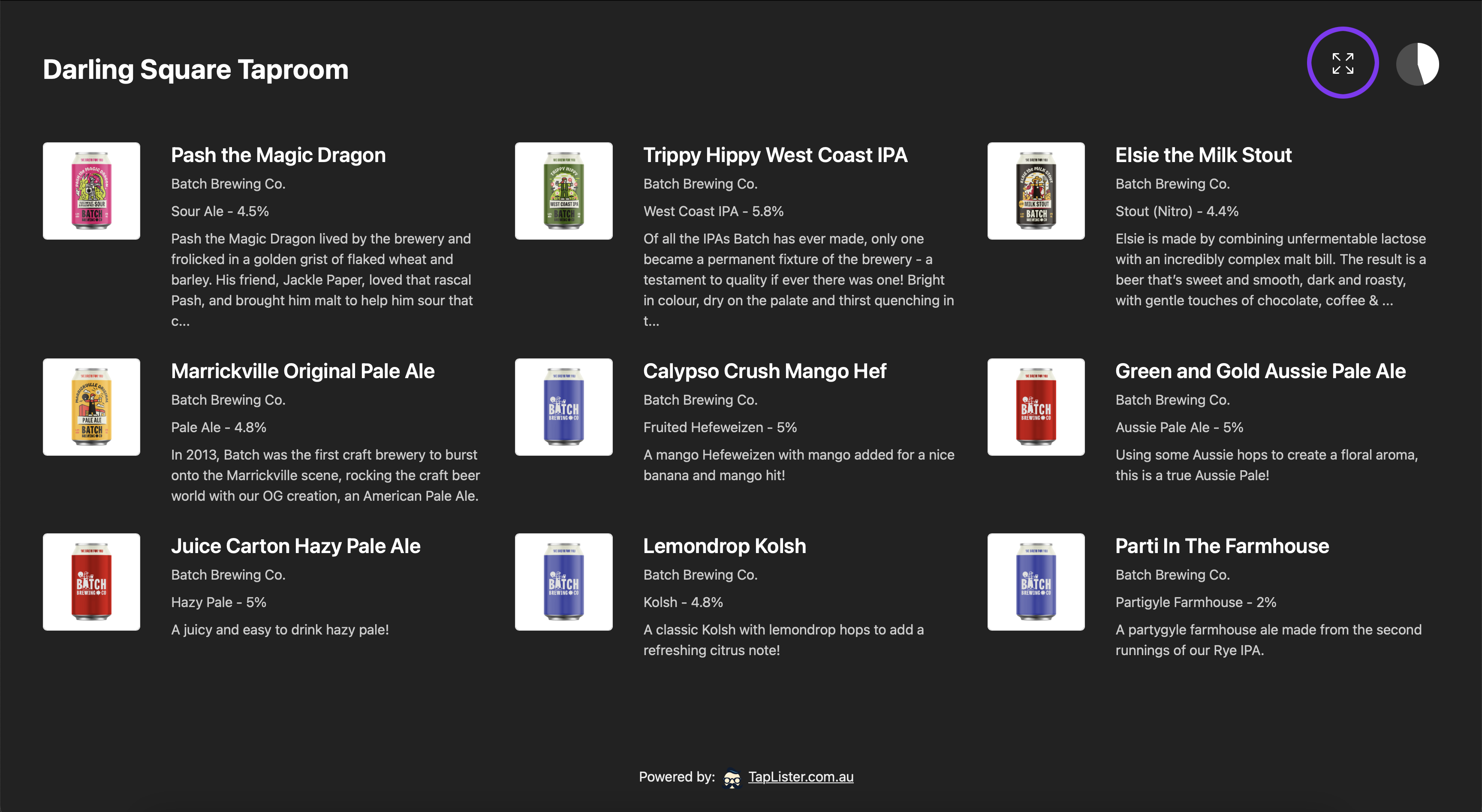Enter fullscreen with the expand arrows icon
Image resolution: width=1482 pixels, height=812 pixels.
[x=1343, y=63]
